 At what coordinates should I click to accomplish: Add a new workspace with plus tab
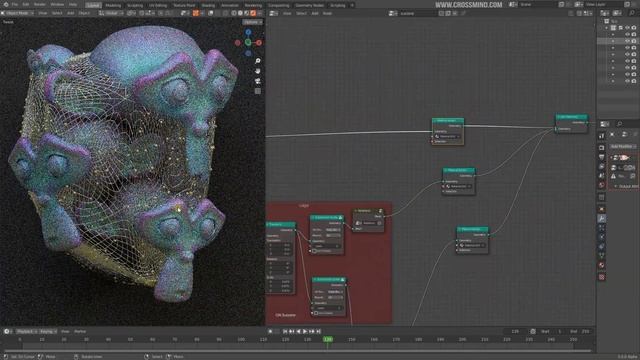point(352,5)
